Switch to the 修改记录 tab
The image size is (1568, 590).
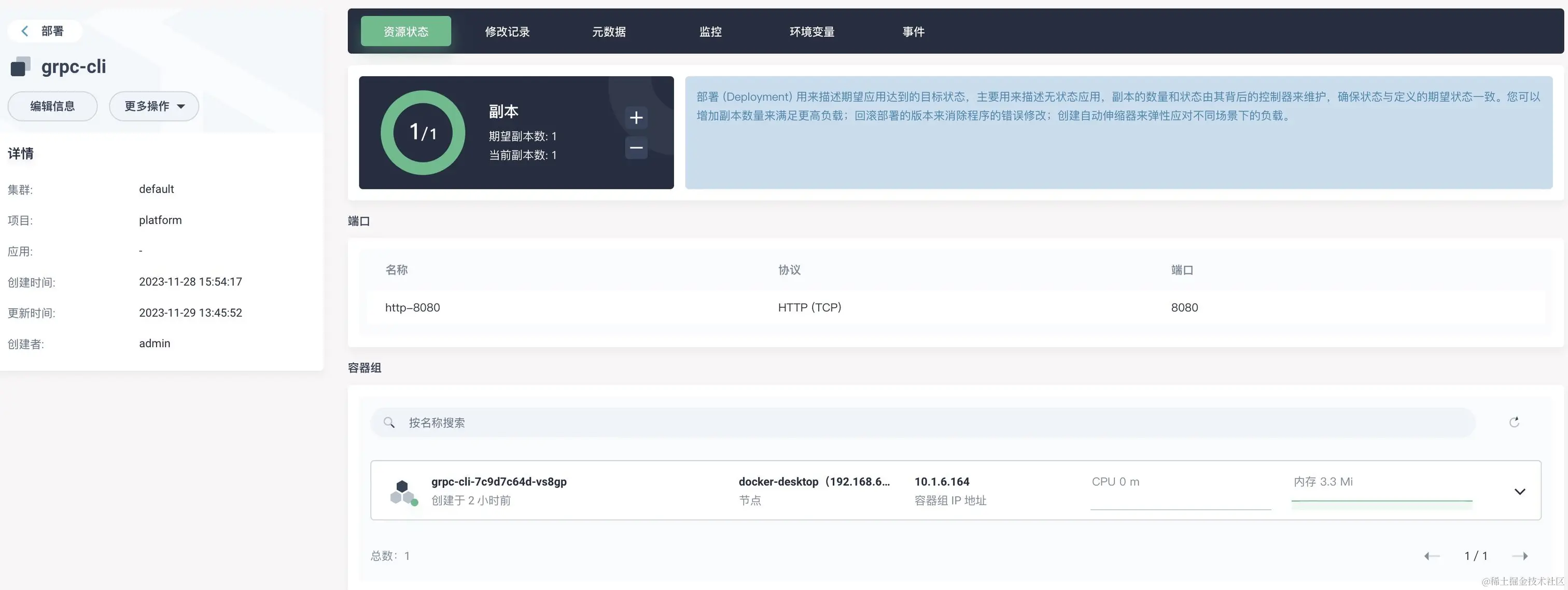507,32
